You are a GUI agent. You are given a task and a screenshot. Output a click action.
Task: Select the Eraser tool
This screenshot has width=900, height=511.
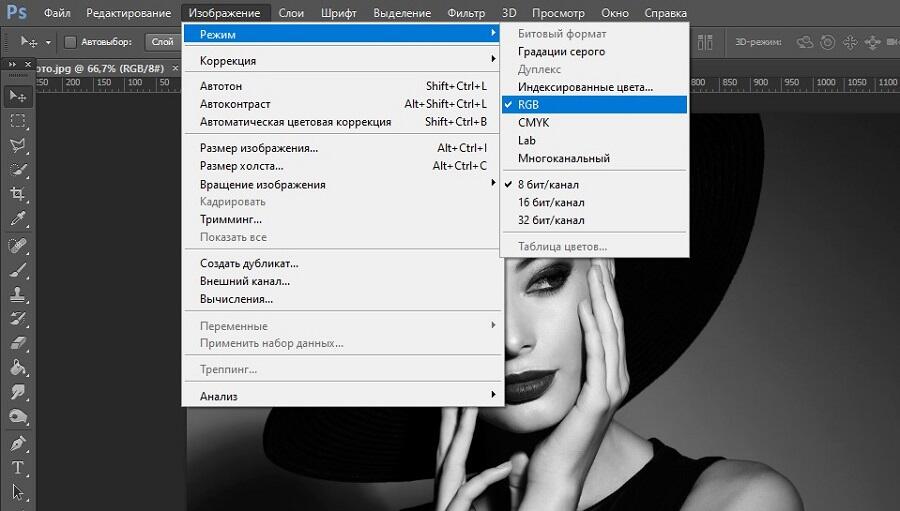[x=18, y=344]
